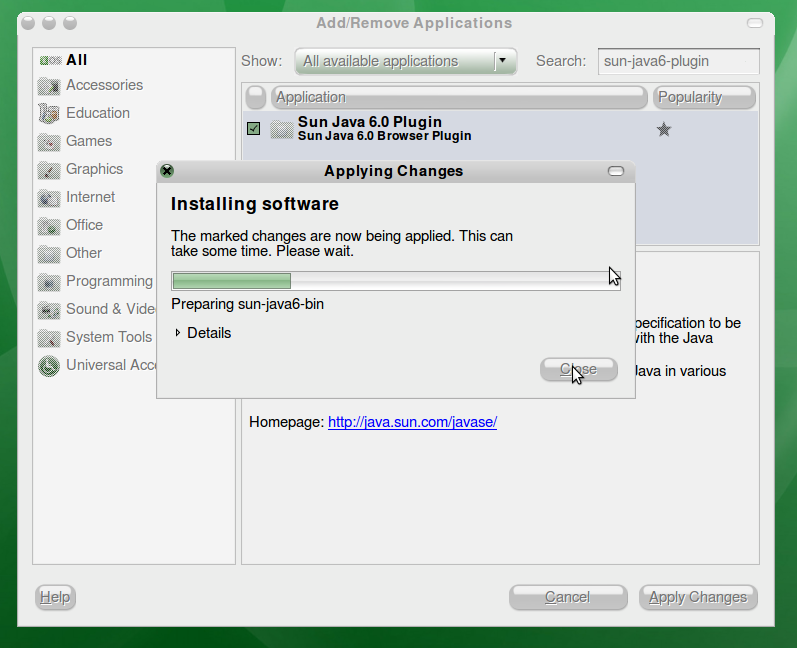
Task: Click the popularity star for Sun Java Plugin
Action: click(x=664, y=130)
